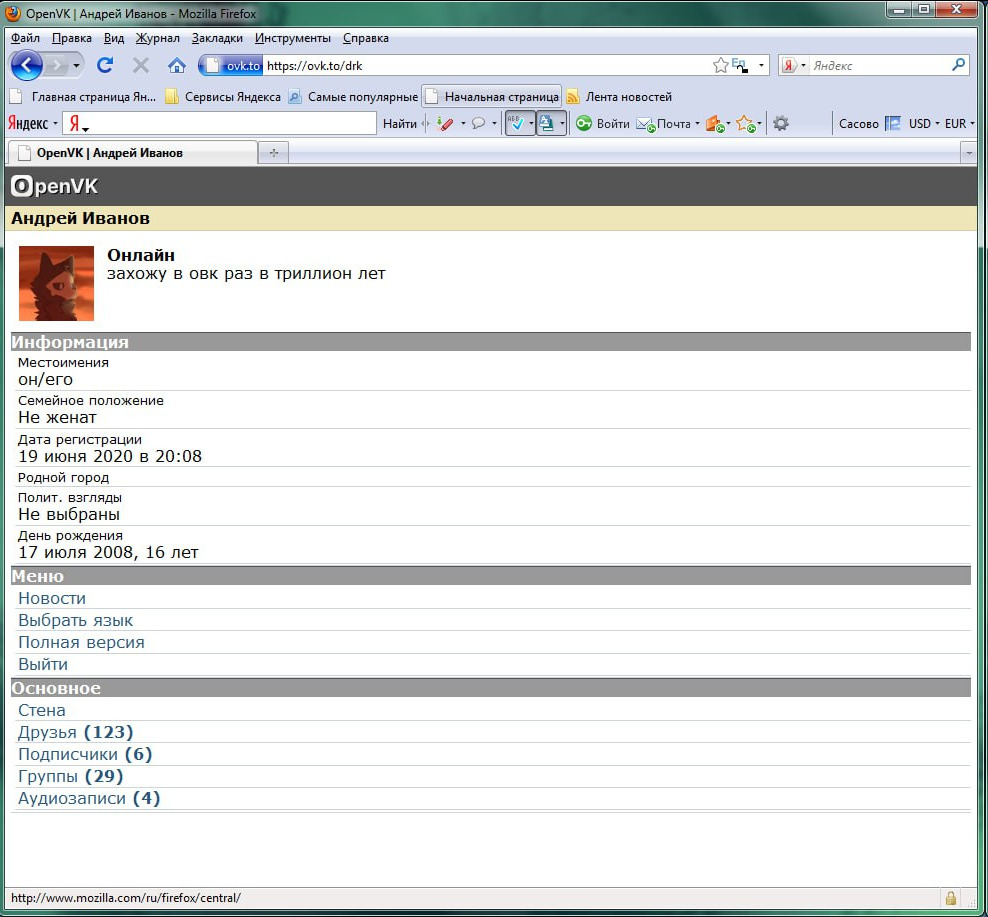Click the Выйти logout link
Image resolution: width=988 pixels, height=917 pixels.
(43, 664)
